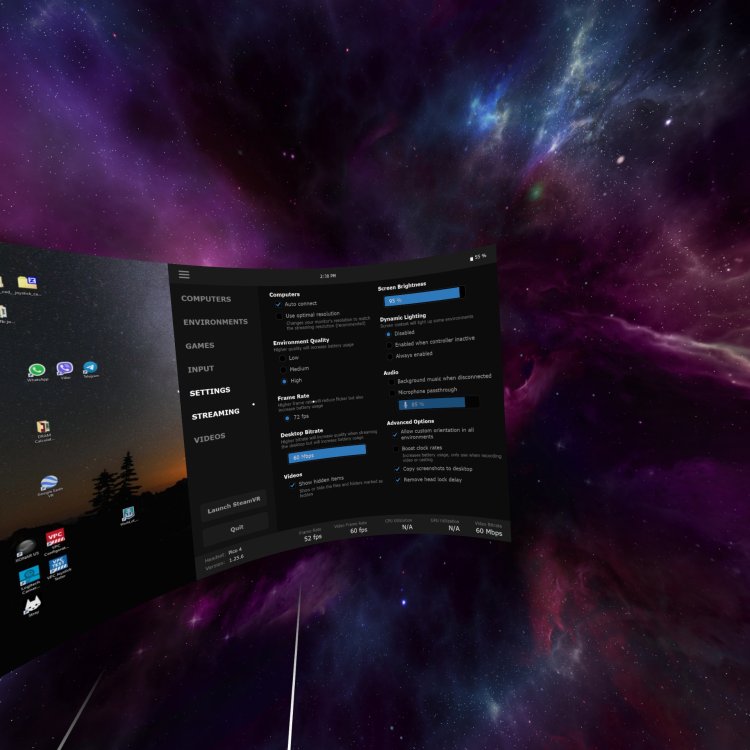
Task: Enable Use optimal resolution
Action: click(279, 316)
